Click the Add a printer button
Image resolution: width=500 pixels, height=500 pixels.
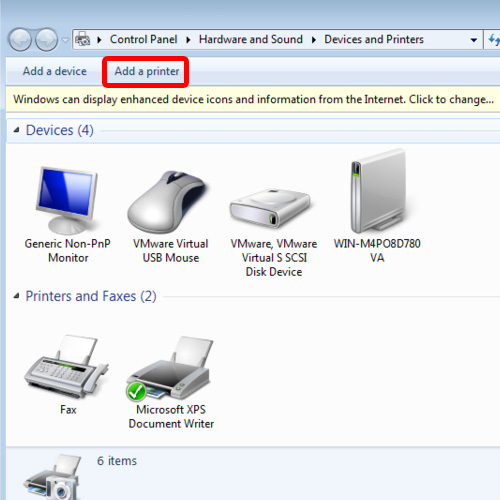pyautogui.click(x=147, y=71)
